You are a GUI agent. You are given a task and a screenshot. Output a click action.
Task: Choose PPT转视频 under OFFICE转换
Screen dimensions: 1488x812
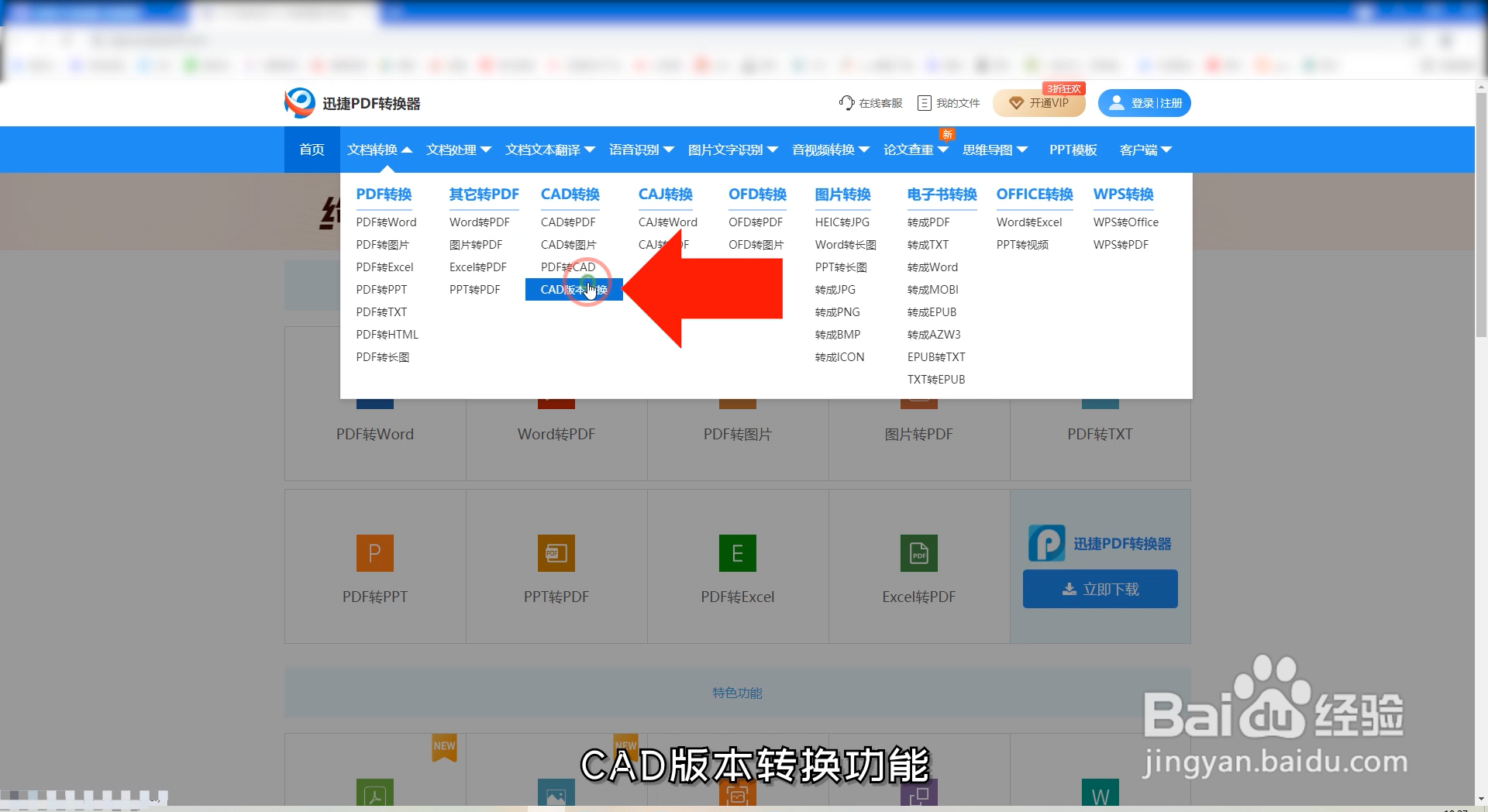click(x=1022, y=245)
